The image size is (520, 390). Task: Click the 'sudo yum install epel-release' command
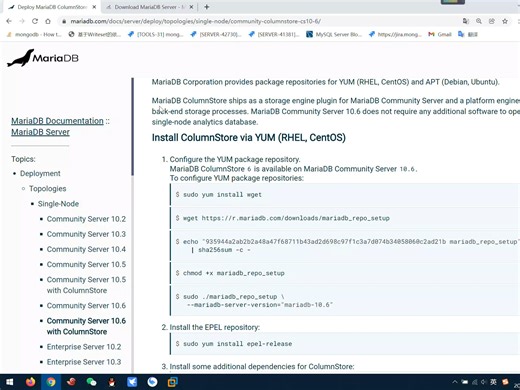[x=345, y=344]
